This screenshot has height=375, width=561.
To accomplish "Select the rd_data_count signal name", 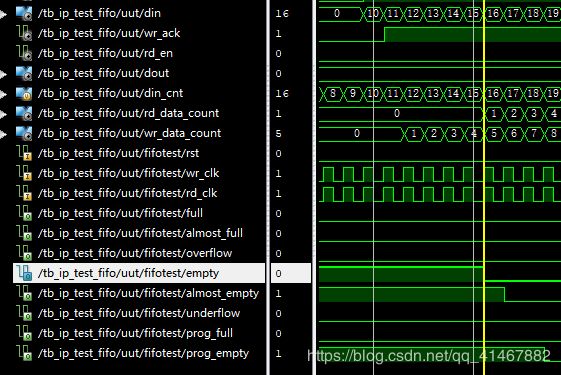I will [128, 113].
